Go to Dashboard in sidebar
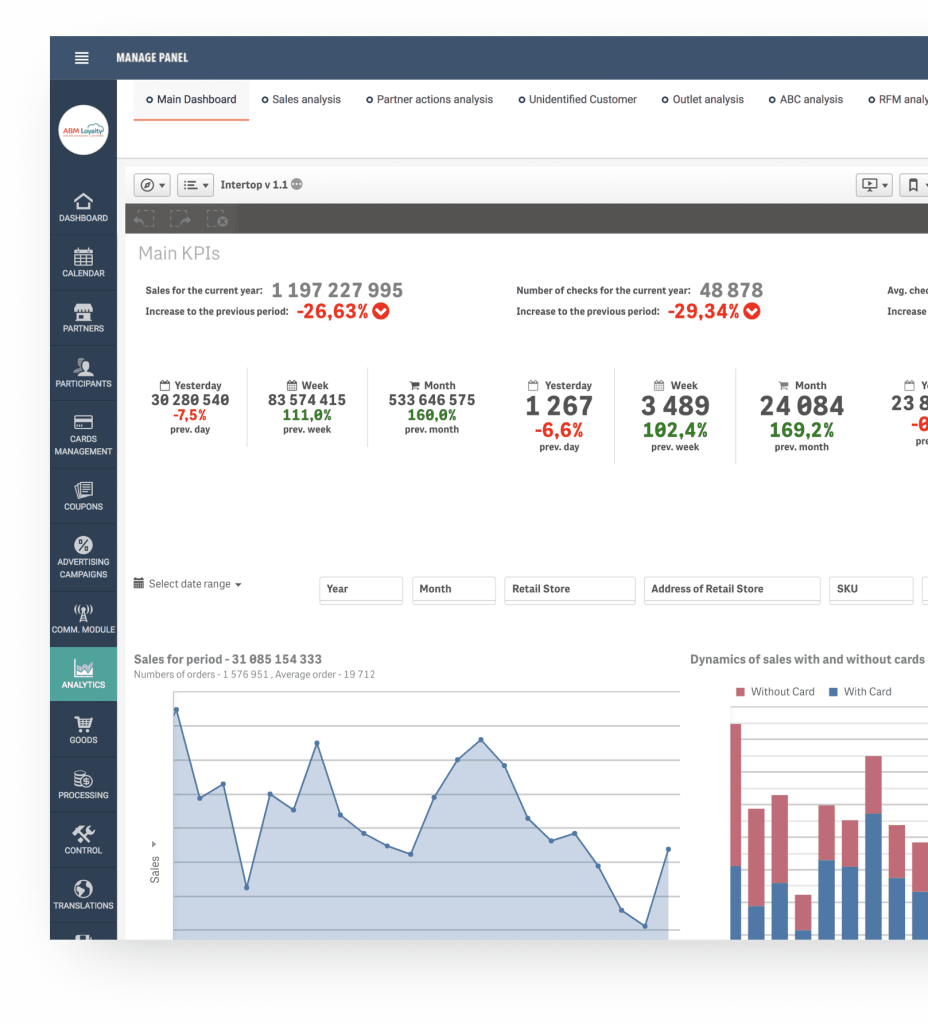This screenshot has width=928, height=1024. (x=83, y=207)
